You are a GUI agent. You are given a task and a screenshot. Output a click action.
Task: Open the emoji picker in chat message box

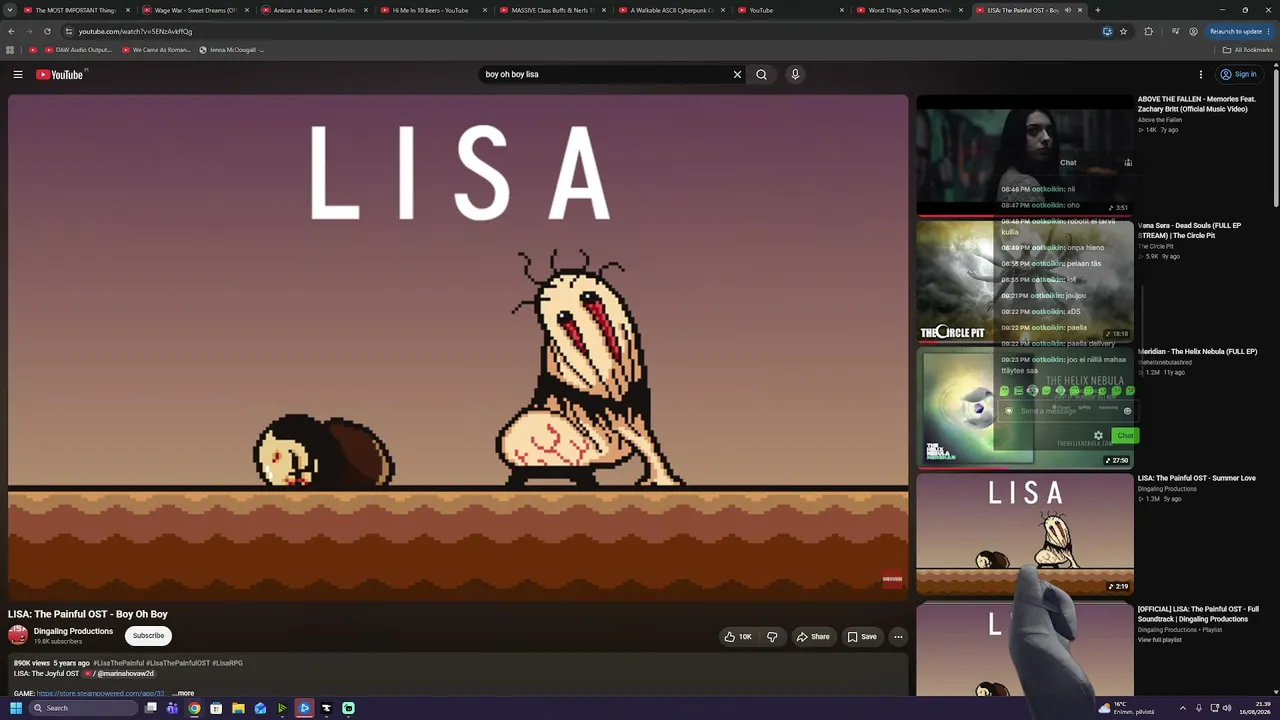coord(1127,411)
